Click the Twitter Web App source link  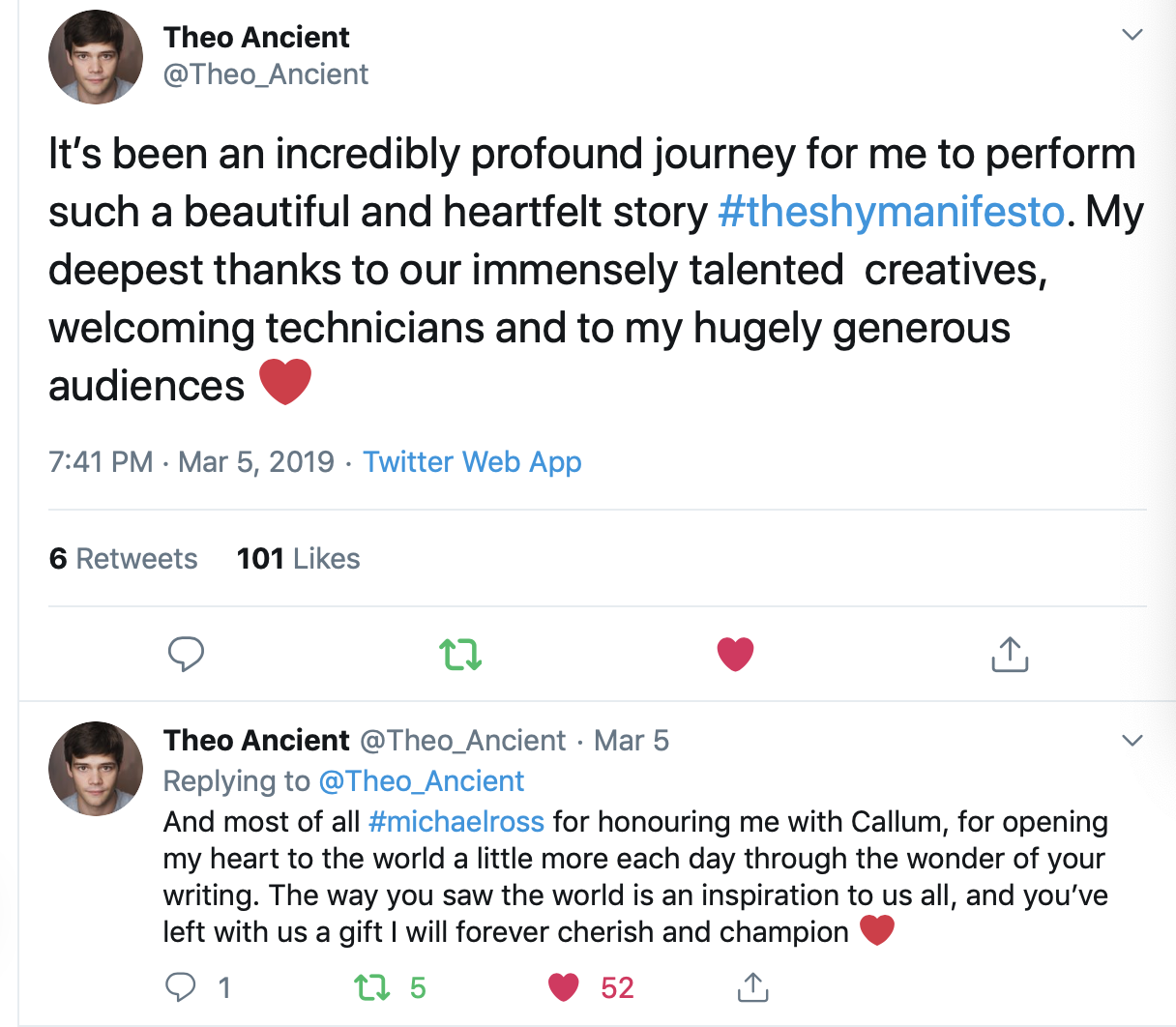[x=472, y=462]
